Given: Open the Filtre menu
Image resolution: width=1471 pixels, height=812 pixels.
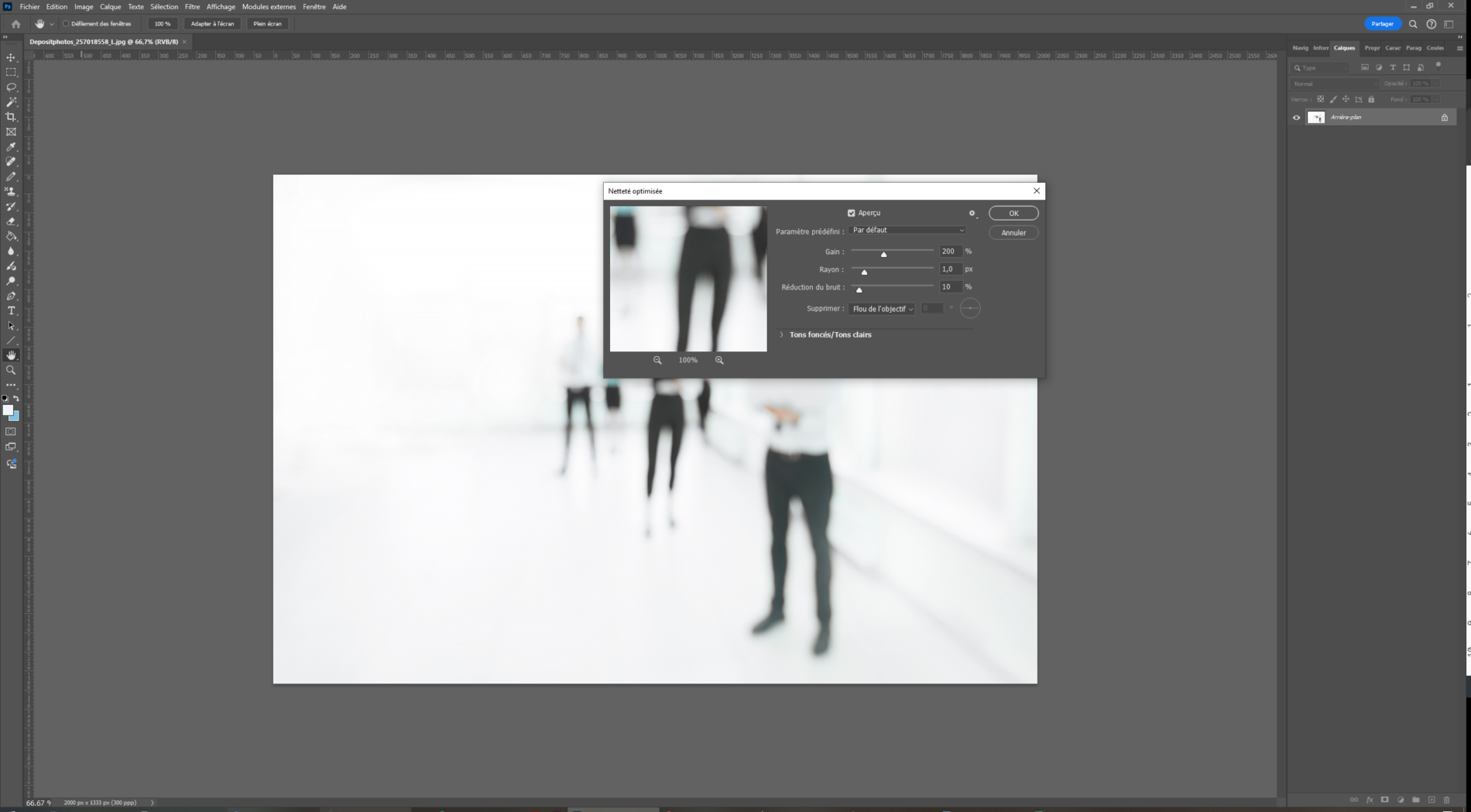Looking at the screenshot, I should pyautogui.click(x=192, y=7).
